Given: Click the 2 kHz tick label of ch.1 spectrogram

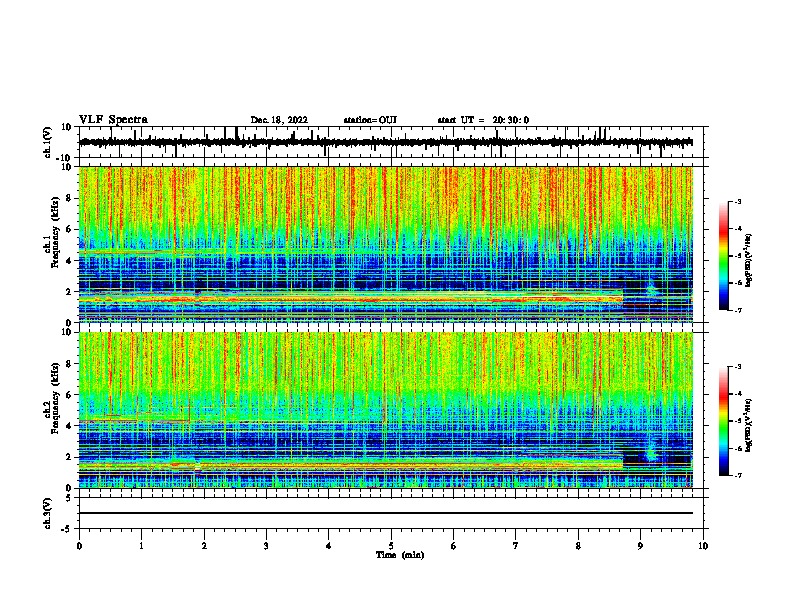Looking at the screenshot, I should click(x=69, y=292).
